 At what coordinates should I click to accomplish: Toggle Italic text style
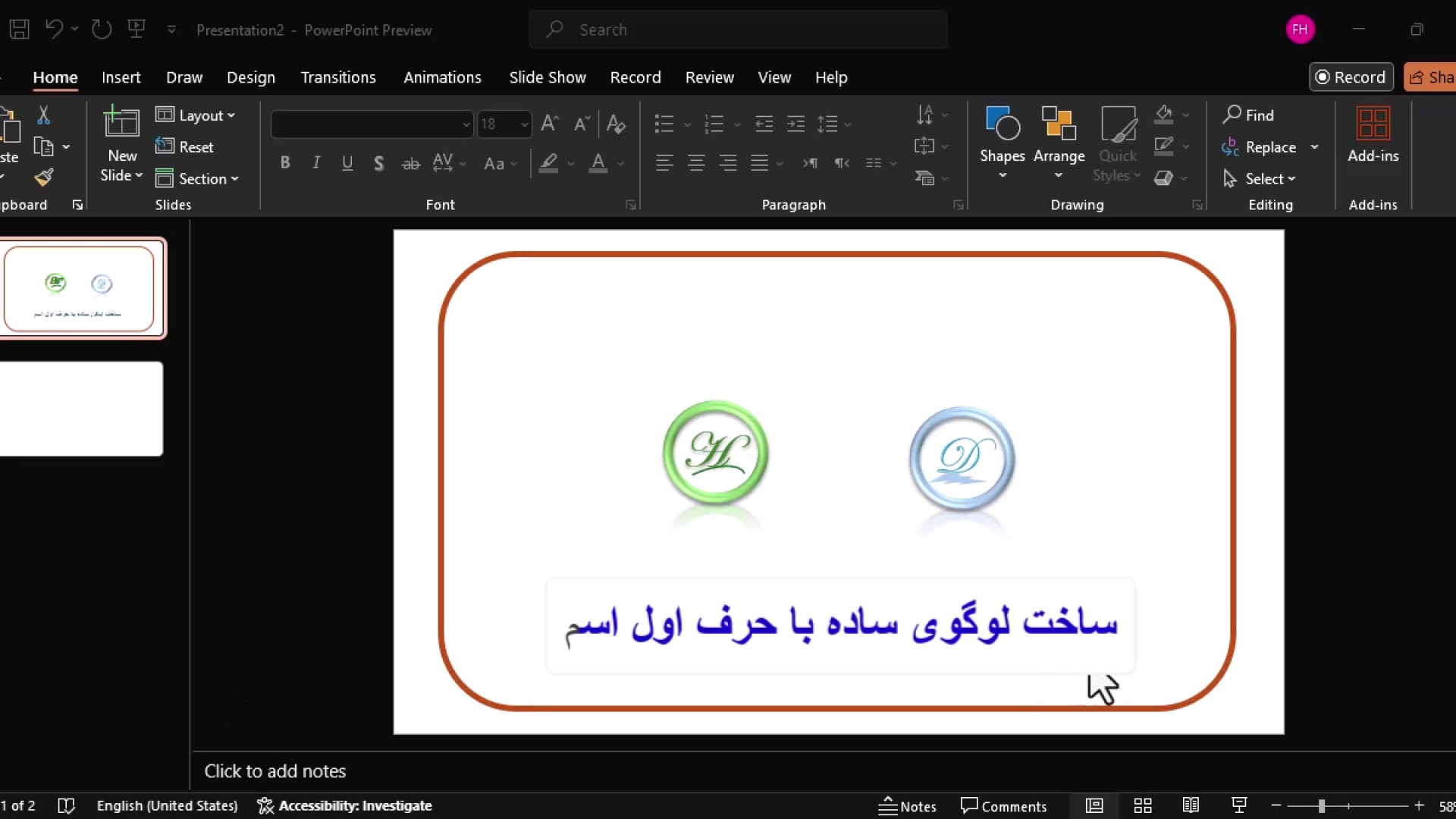pyautogui.click(x=316, y=163)
